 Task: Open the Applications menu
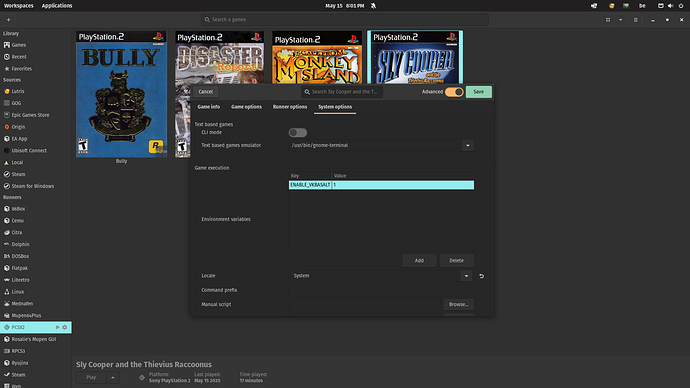pyautogui.click(x=57, y=6)
